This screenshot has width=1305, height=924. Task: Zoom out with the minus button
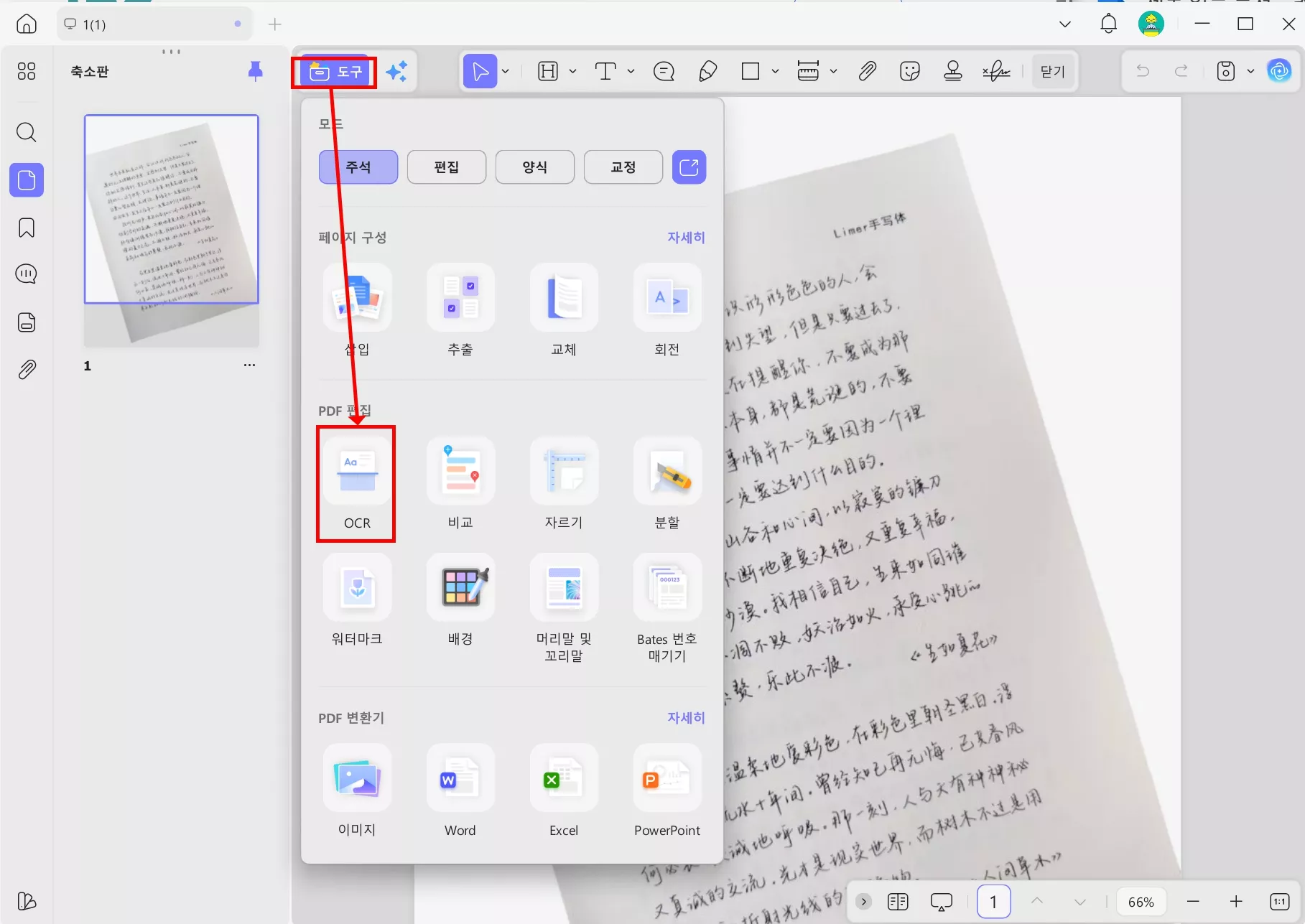pyautogui.click(x=1194, y=902)
